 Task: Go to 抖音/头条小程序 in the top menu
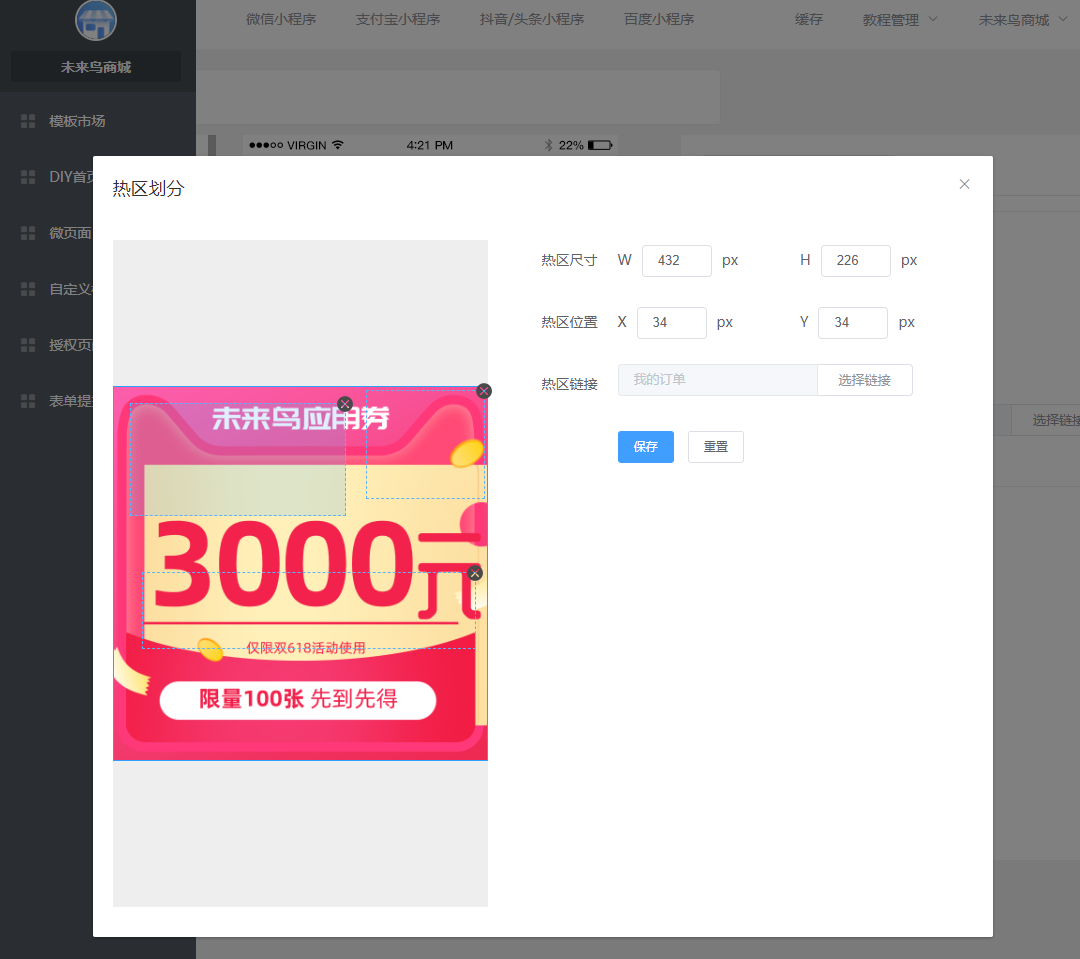click(531, 19)
